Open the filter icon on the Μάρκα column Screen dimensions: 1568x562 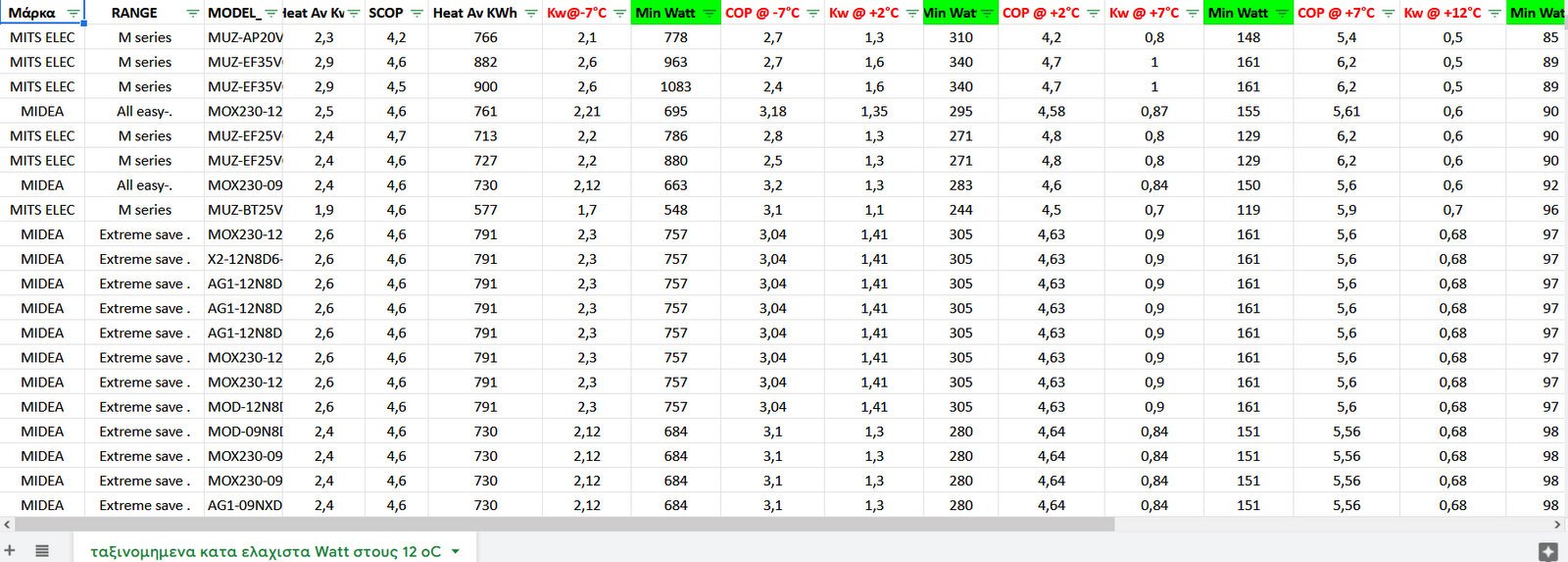(73, 14)
